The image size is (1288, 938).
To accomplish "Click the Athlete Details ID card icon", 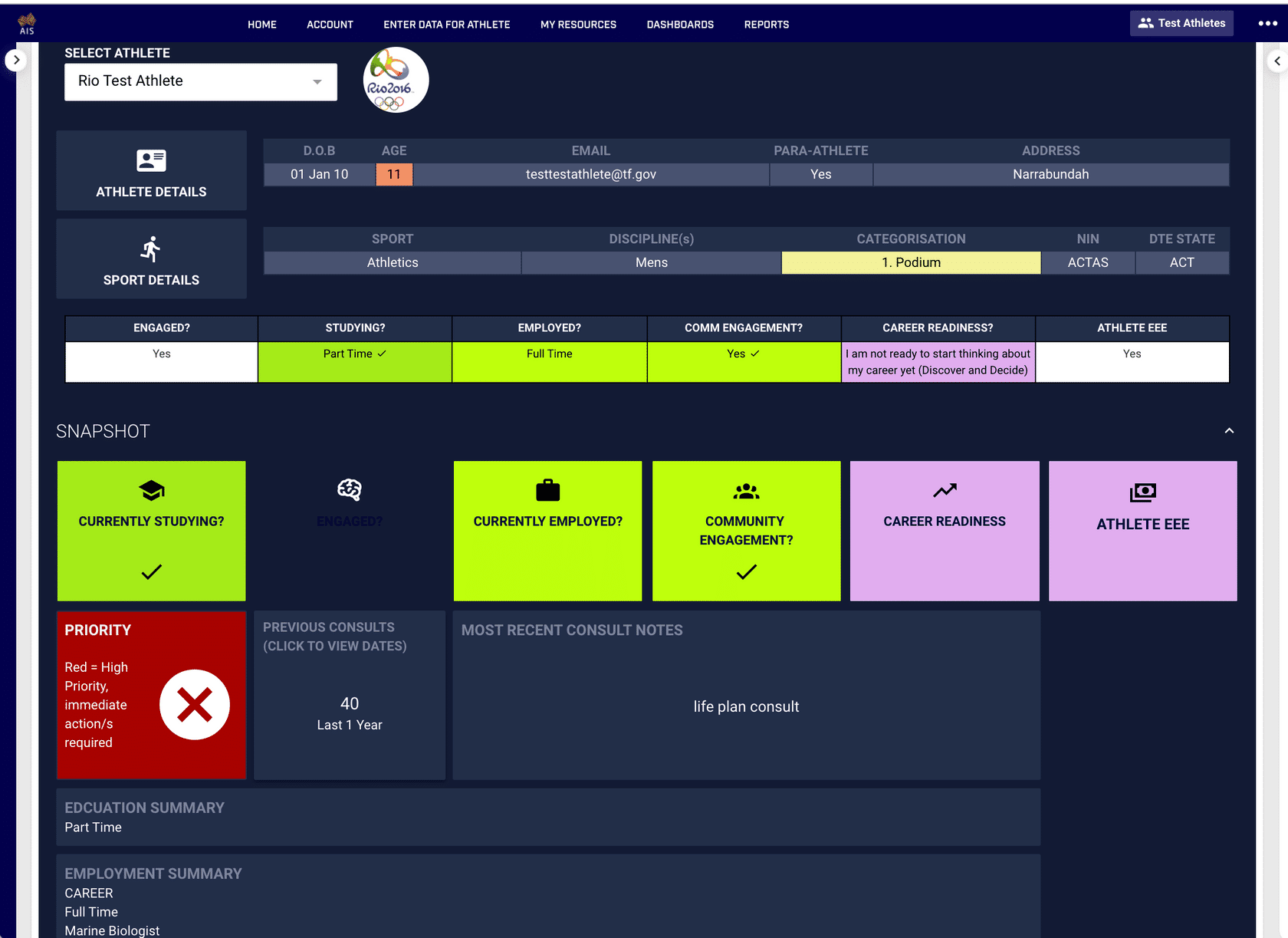I will pyautogui.click(x=151, y=160).
